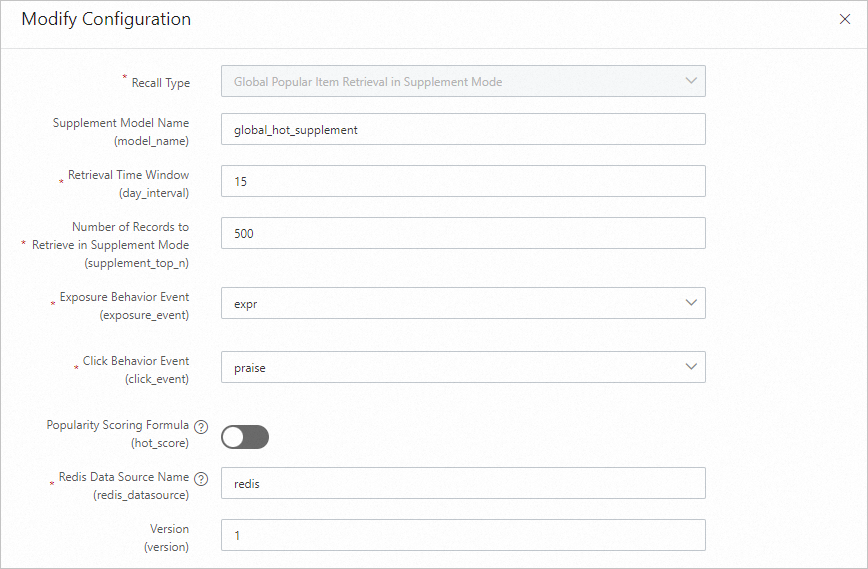
Task: Click help icon beside Popularity Scoring Formula
Action: 201,426
